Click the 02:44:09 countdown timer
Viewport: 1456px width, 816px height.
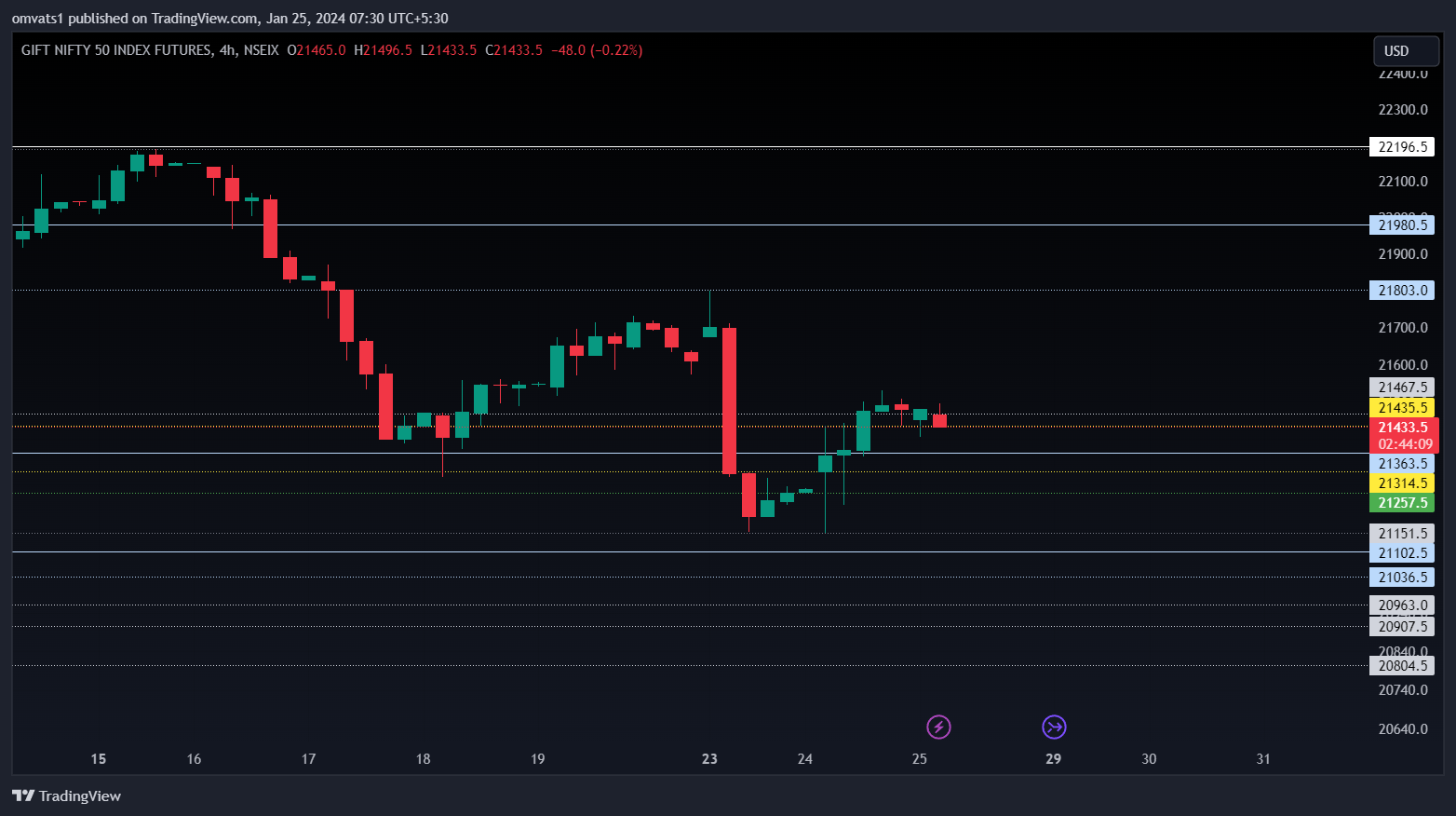[x=1405, y=444]
